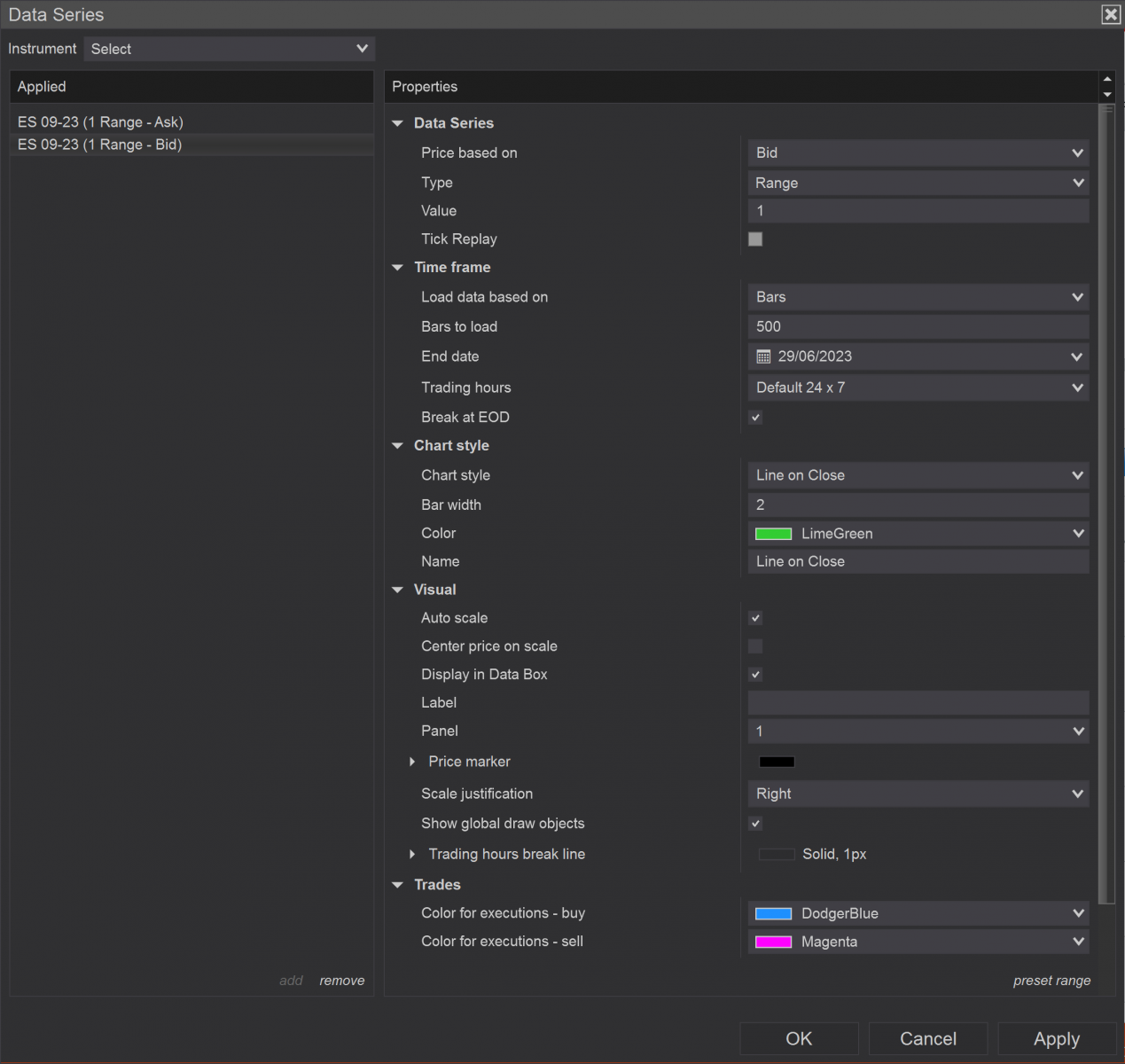Collapse the Data Series section triangle
Screen dimensions: 1125x1064
pyautogui.click(x=398, y=123)
